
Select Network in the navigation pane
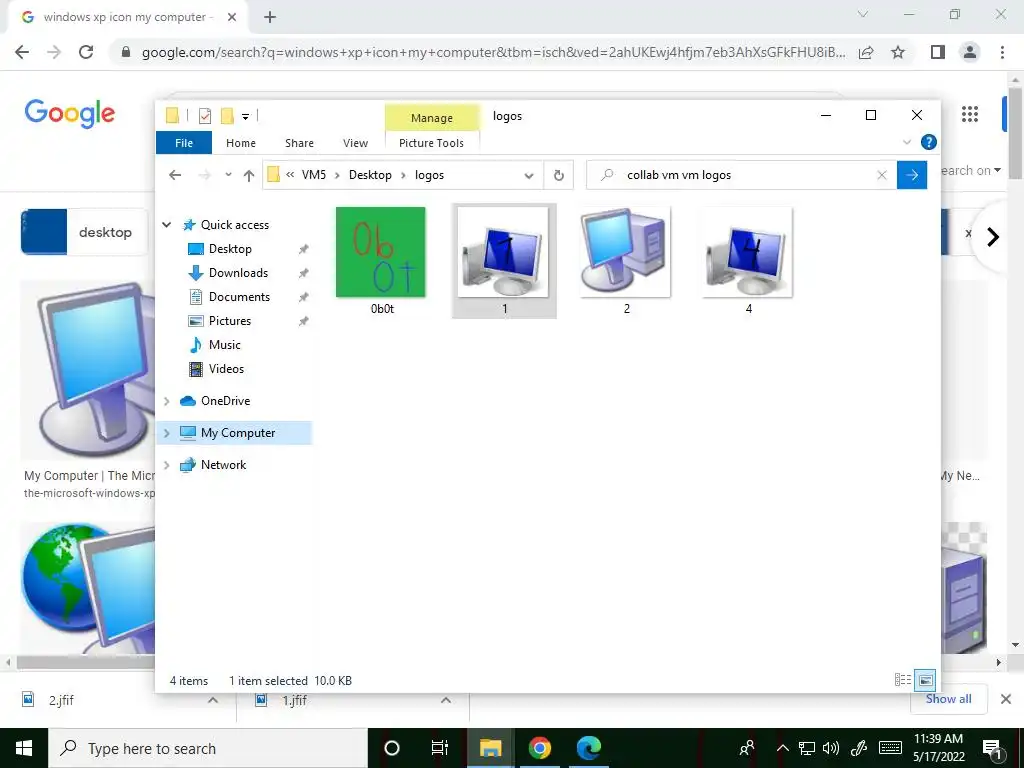click(x=223, y=465)
